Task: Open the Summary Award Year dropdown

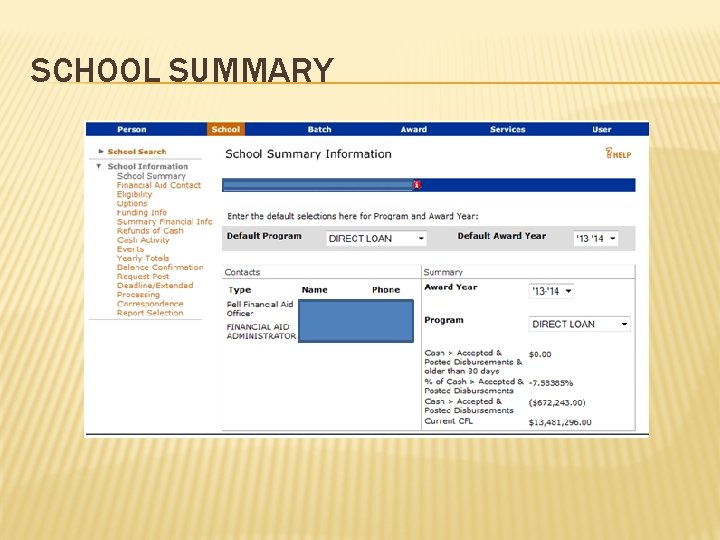Action: (x=551, y=291)
